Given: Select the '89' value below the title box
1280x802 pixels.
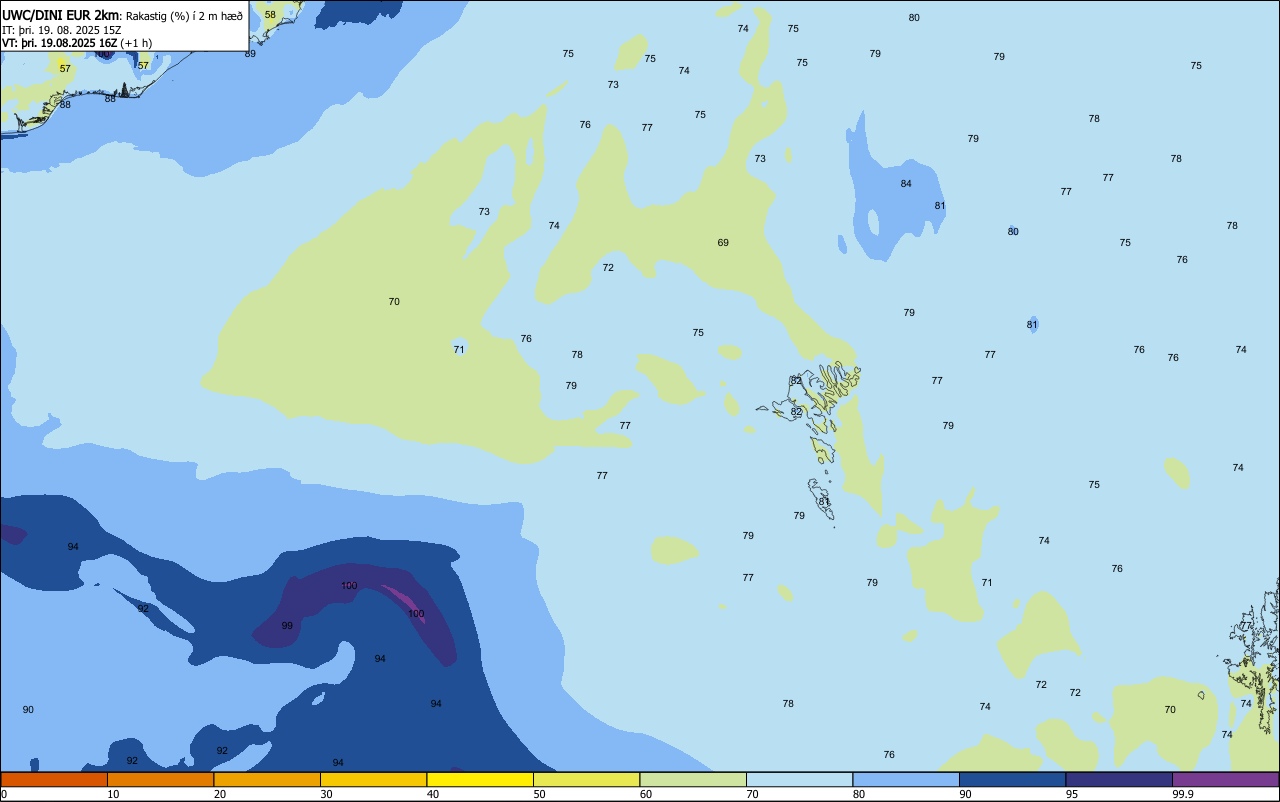Looking at the screenshot, I should [x=250, y=54].
